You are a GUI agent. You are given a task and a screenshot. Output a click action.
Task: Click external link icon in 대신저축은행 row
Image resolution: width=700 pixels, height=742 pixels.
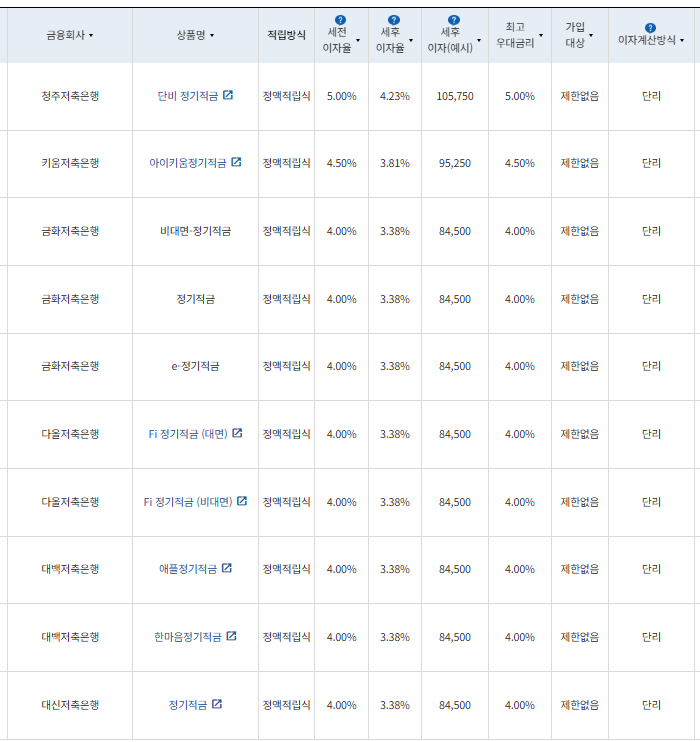217,704
